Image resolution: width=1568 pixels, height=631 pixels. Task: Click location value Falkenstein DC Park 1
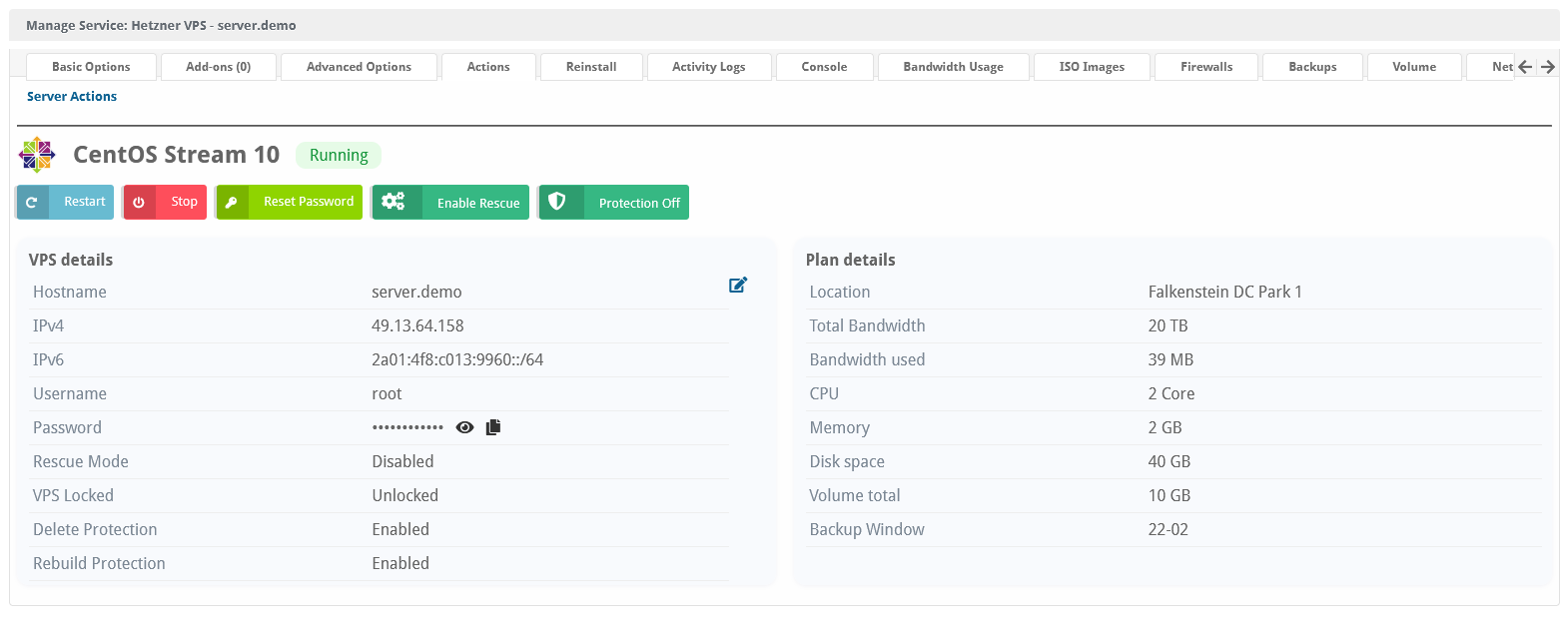[x=1225, y=292]
